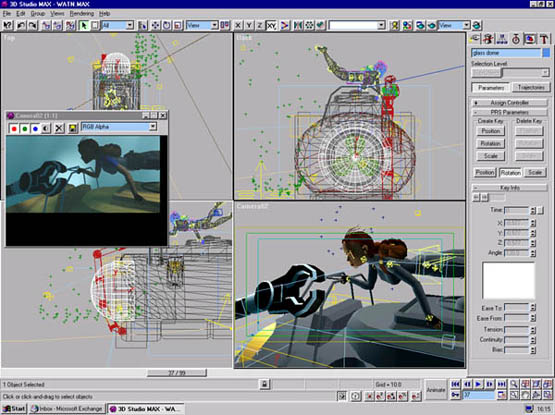Open the Display command panel tab
The width and height of the screenshot is (555, 415).
point(530,39)
